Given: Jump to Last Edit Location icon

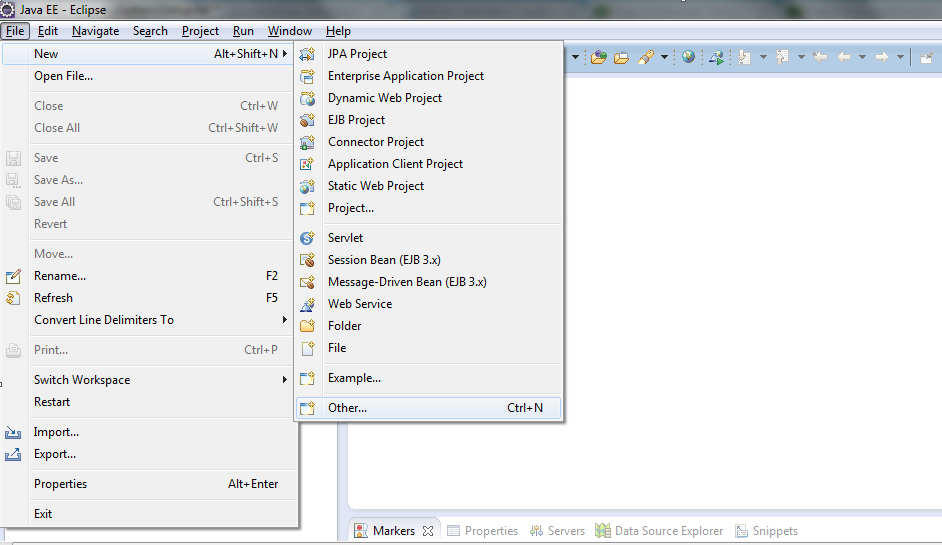Looking at the screenshot, I should [x=820, y=58].
